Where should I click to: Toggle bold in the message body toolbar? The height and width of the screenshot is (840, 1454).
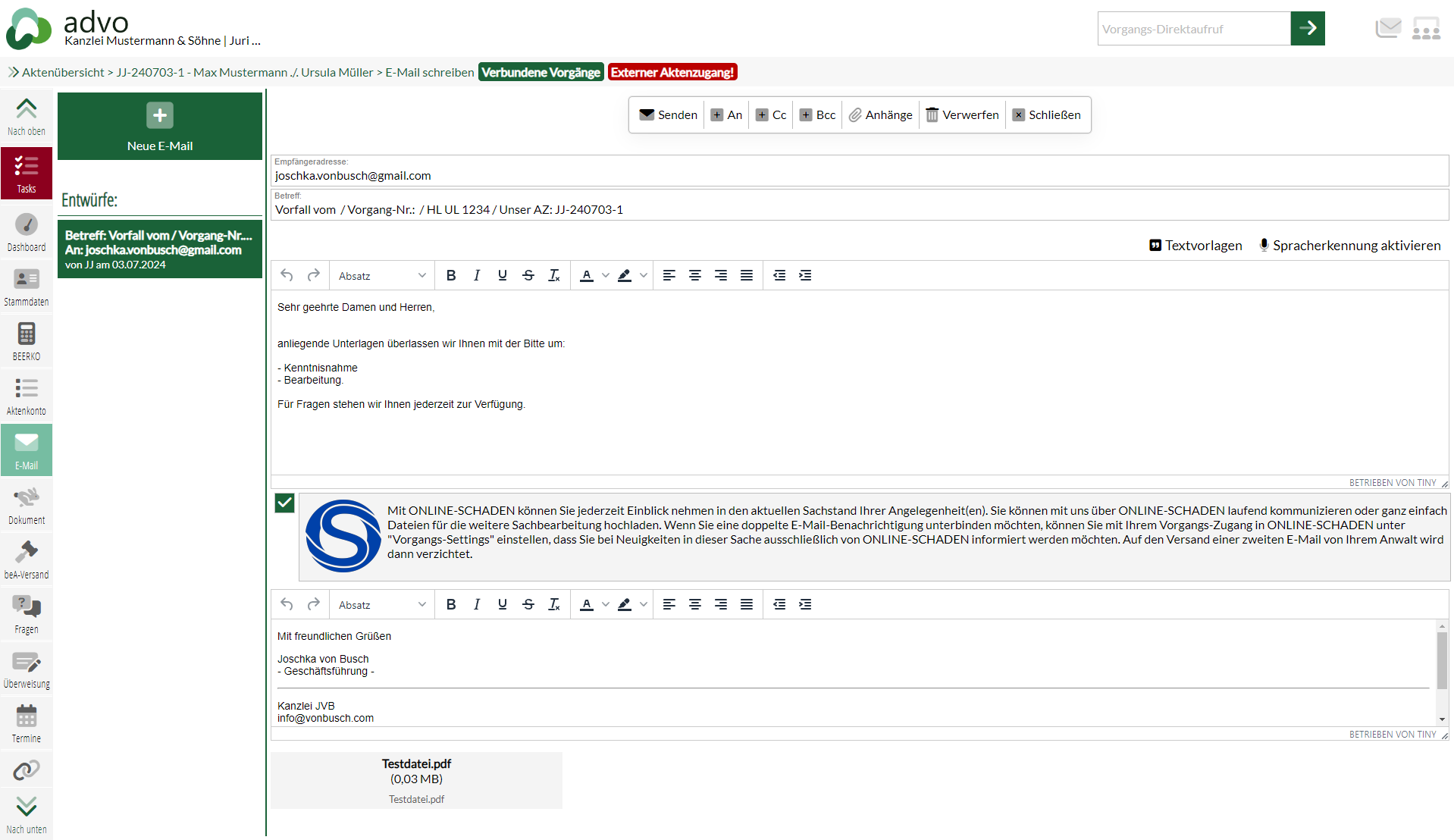[x=451, y=275]
